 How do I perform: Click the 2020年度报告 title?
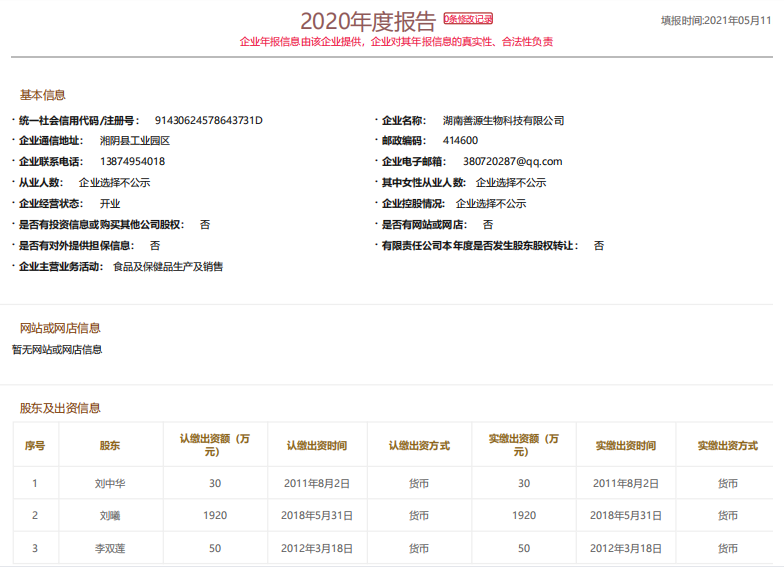[x=368, y=22]
